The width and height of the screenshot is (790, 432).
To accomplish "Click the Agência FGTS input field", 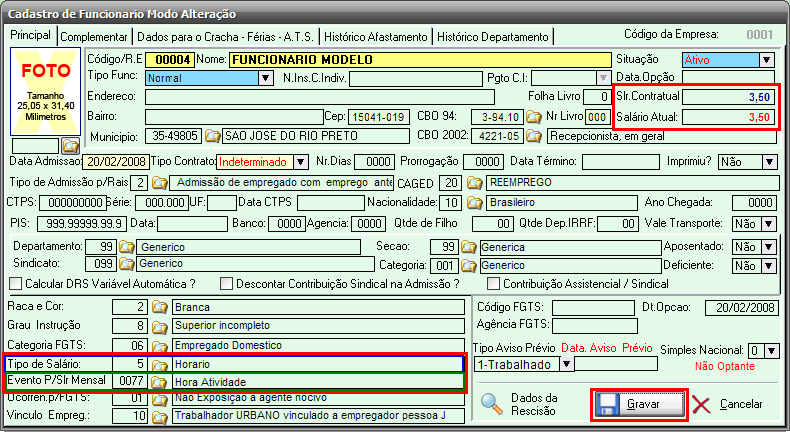I will click(x=595, y=326).
